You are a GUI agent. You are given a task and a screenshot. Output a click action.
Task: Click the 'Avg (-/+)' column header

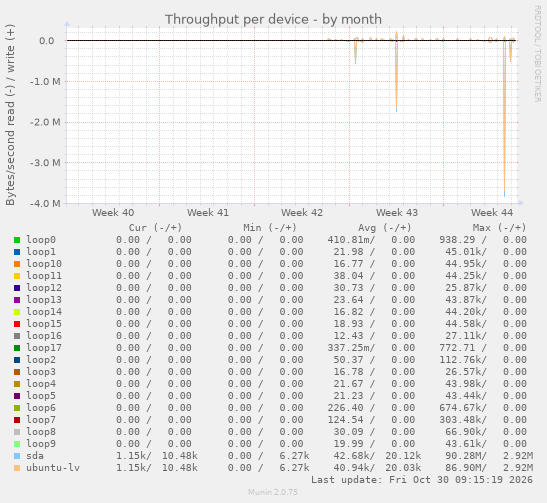(385, 228)
